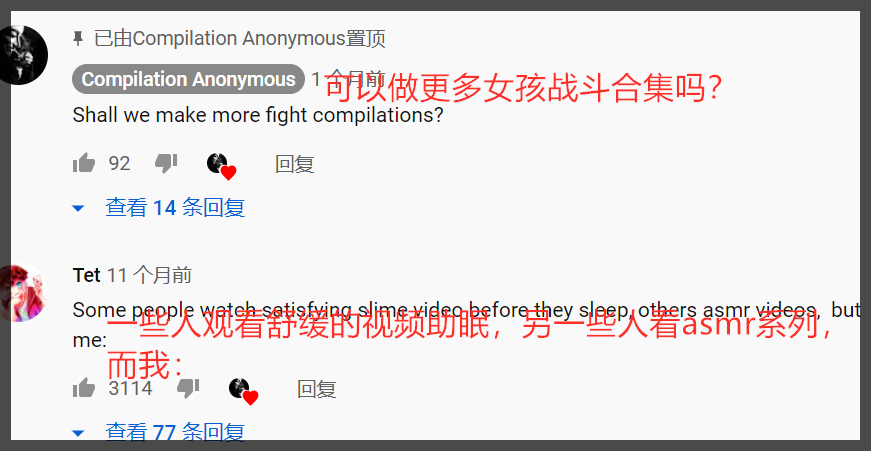Like the pinned Compilation Anonymous comment
Viewport: 871px width, 451px height.
click(84, 163)
